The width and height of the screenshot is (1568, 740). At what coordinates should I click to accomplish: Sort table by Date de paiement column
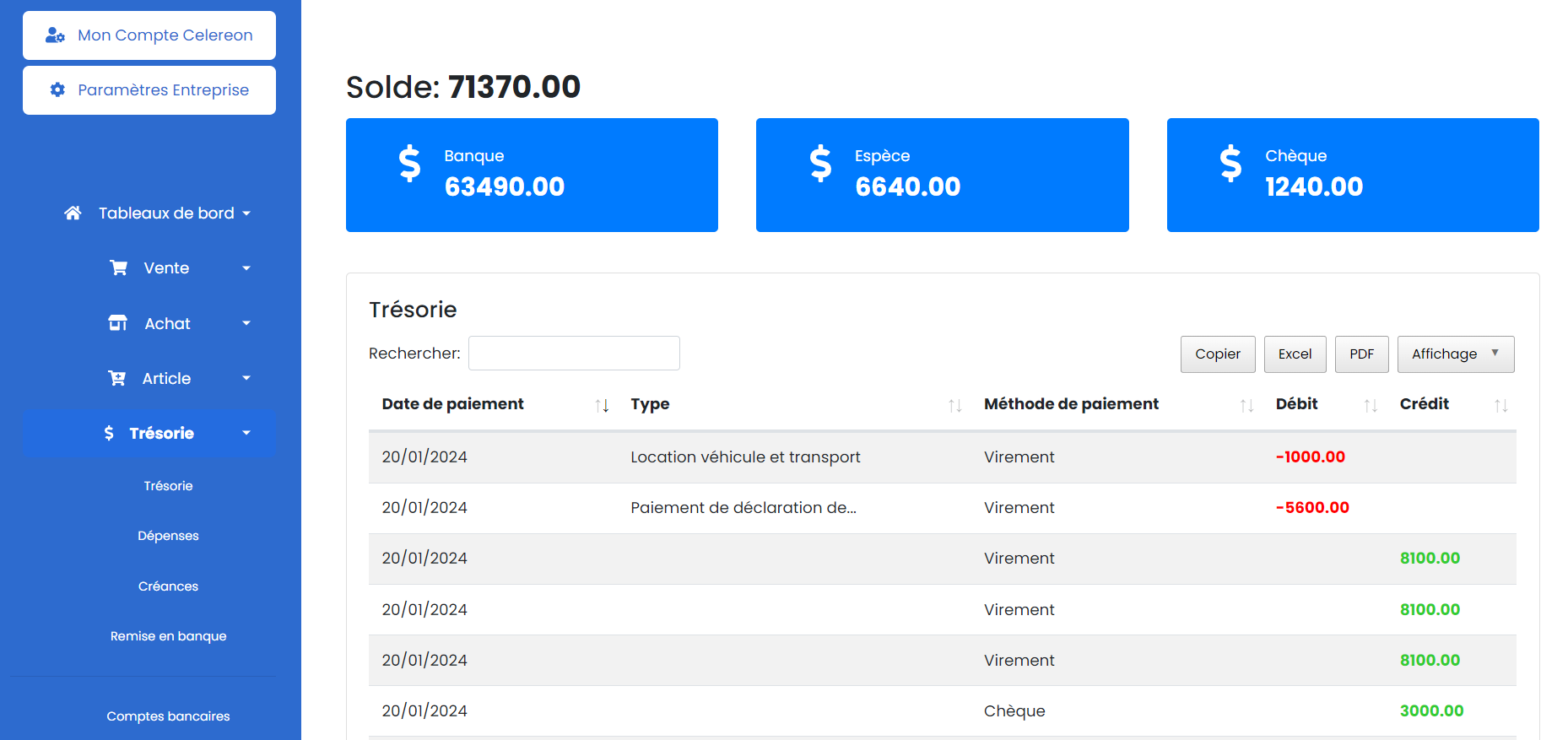pyautogui.click(x=602, y=406)
